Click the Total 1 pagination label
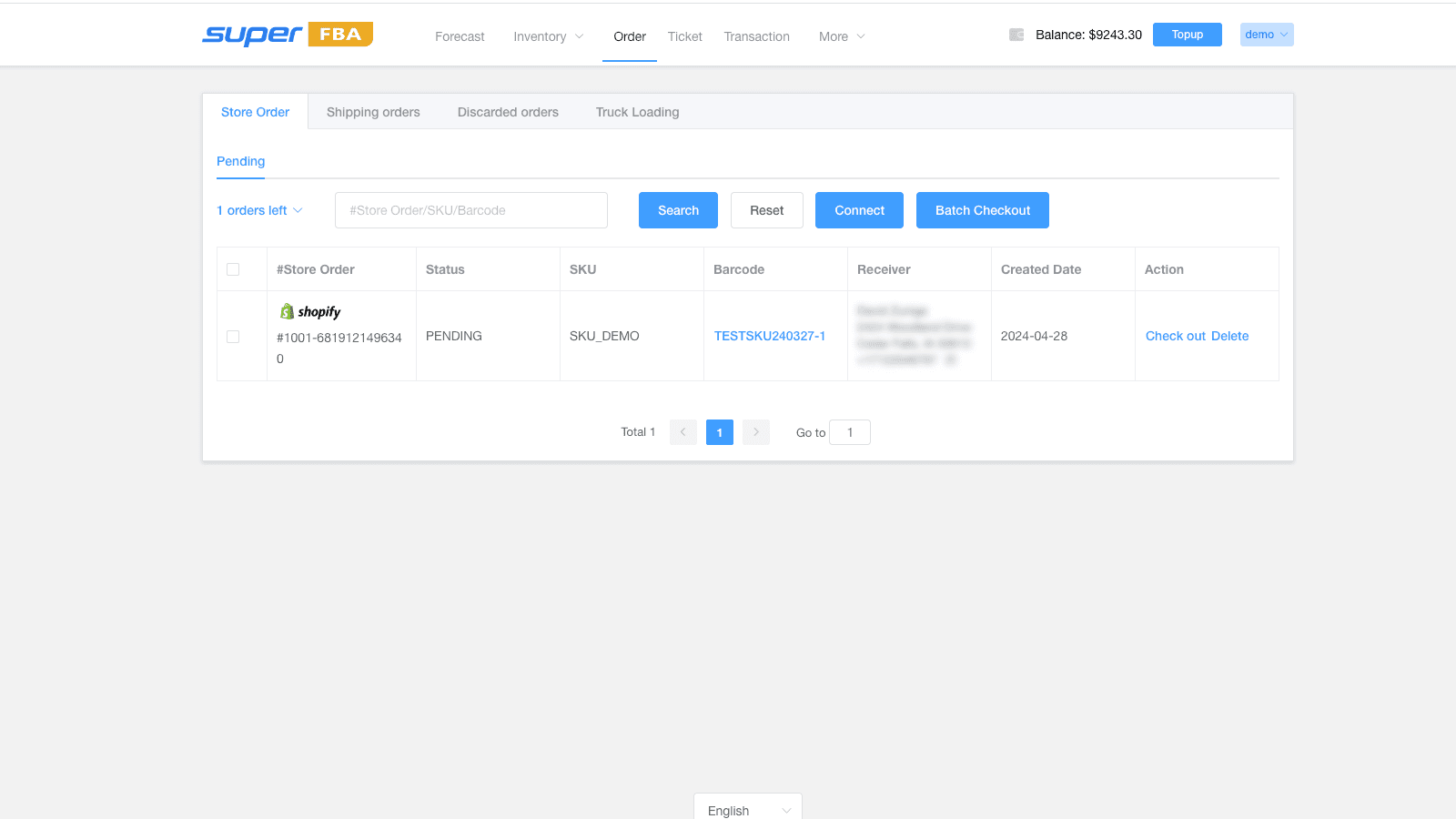The image size is (1456, 819). click(x=638, y=432)
